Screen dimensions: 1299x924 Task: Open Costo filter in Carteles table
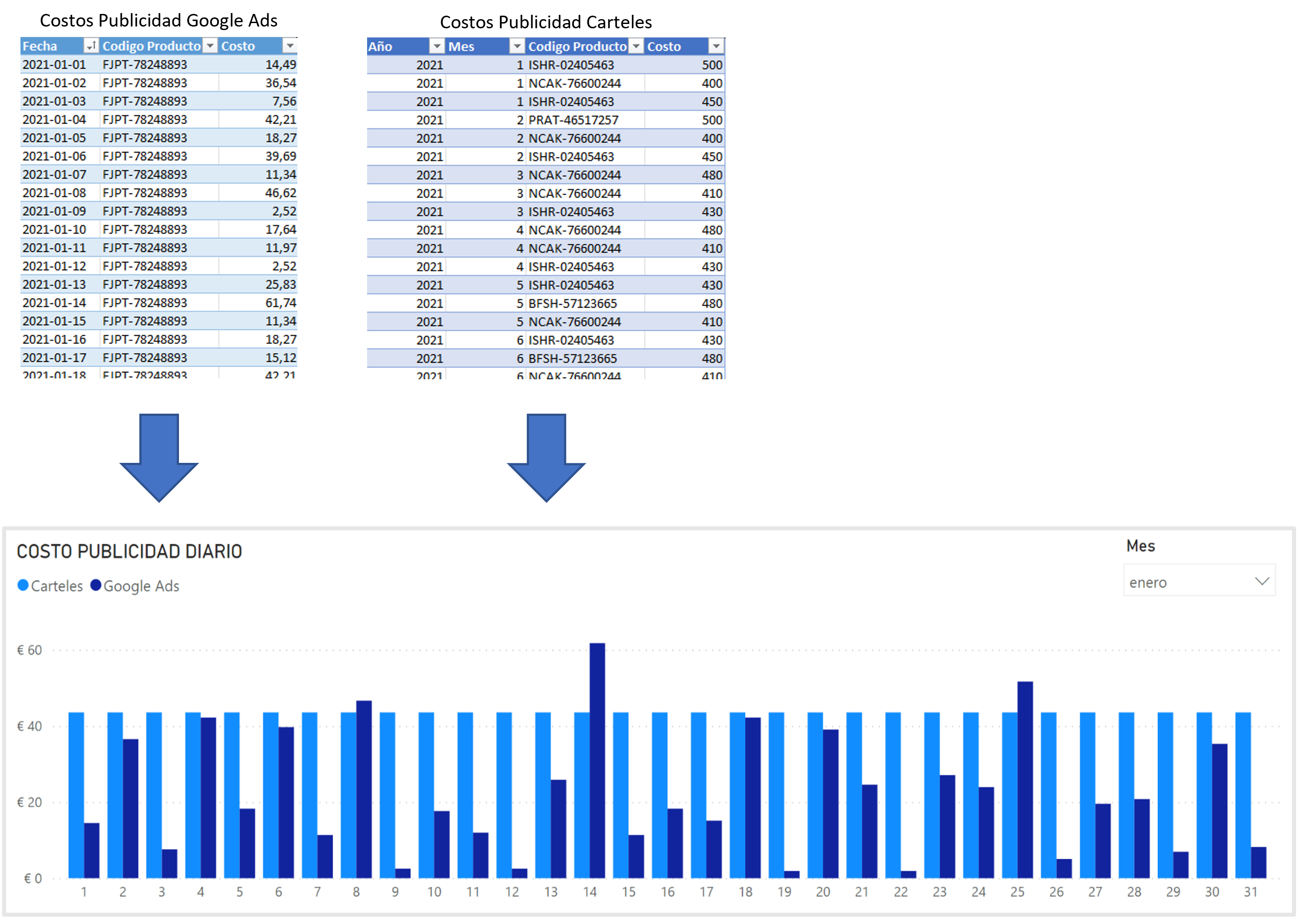[x=716, y=46]
